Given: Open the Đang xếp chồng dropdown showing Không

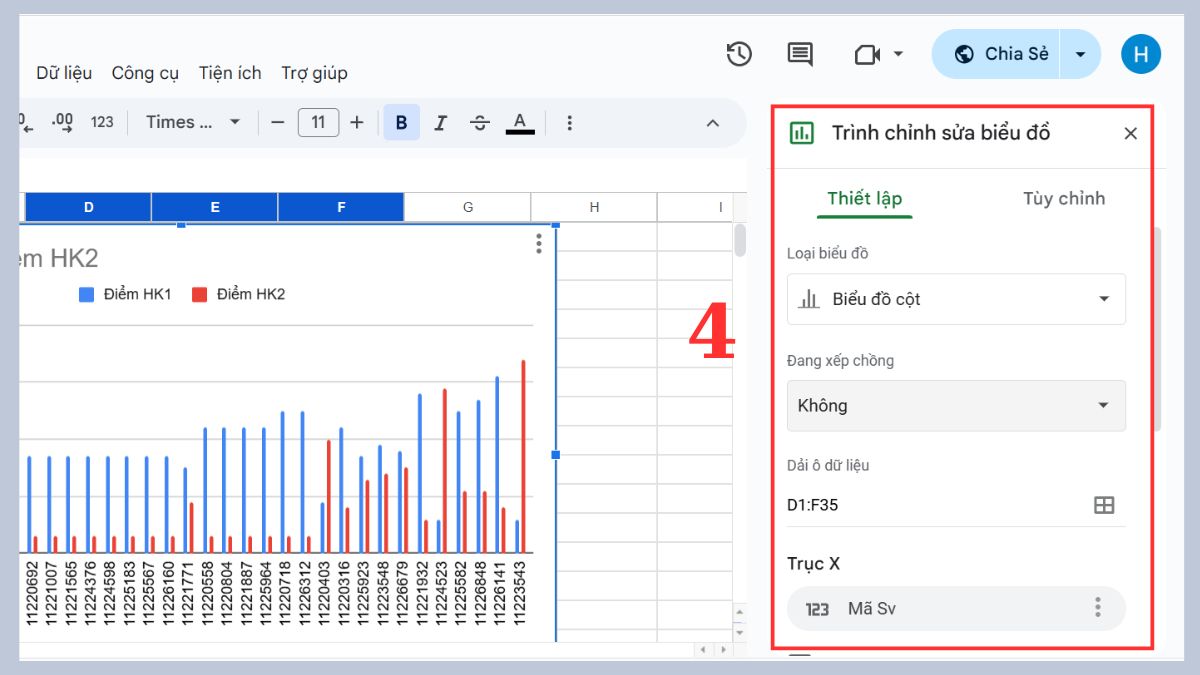Looking at the screenshot, I should [x=956, y=405].
